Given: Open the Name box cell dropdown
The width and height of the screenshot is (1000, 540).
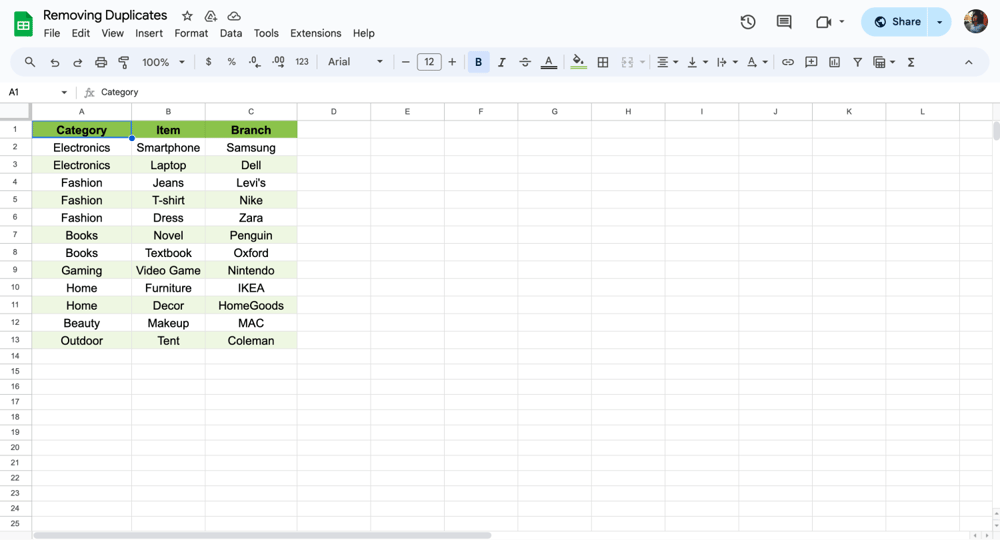Looking at the screenshot, I should 64,92.
